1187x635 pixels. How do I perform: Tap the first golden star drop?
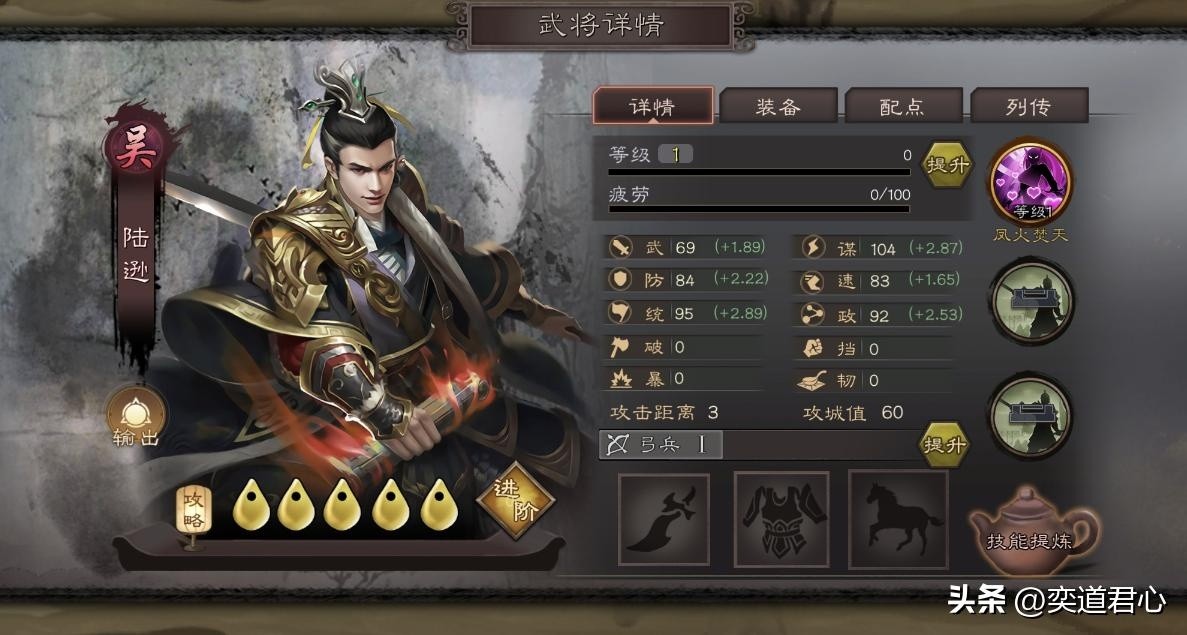click(251, 505)
